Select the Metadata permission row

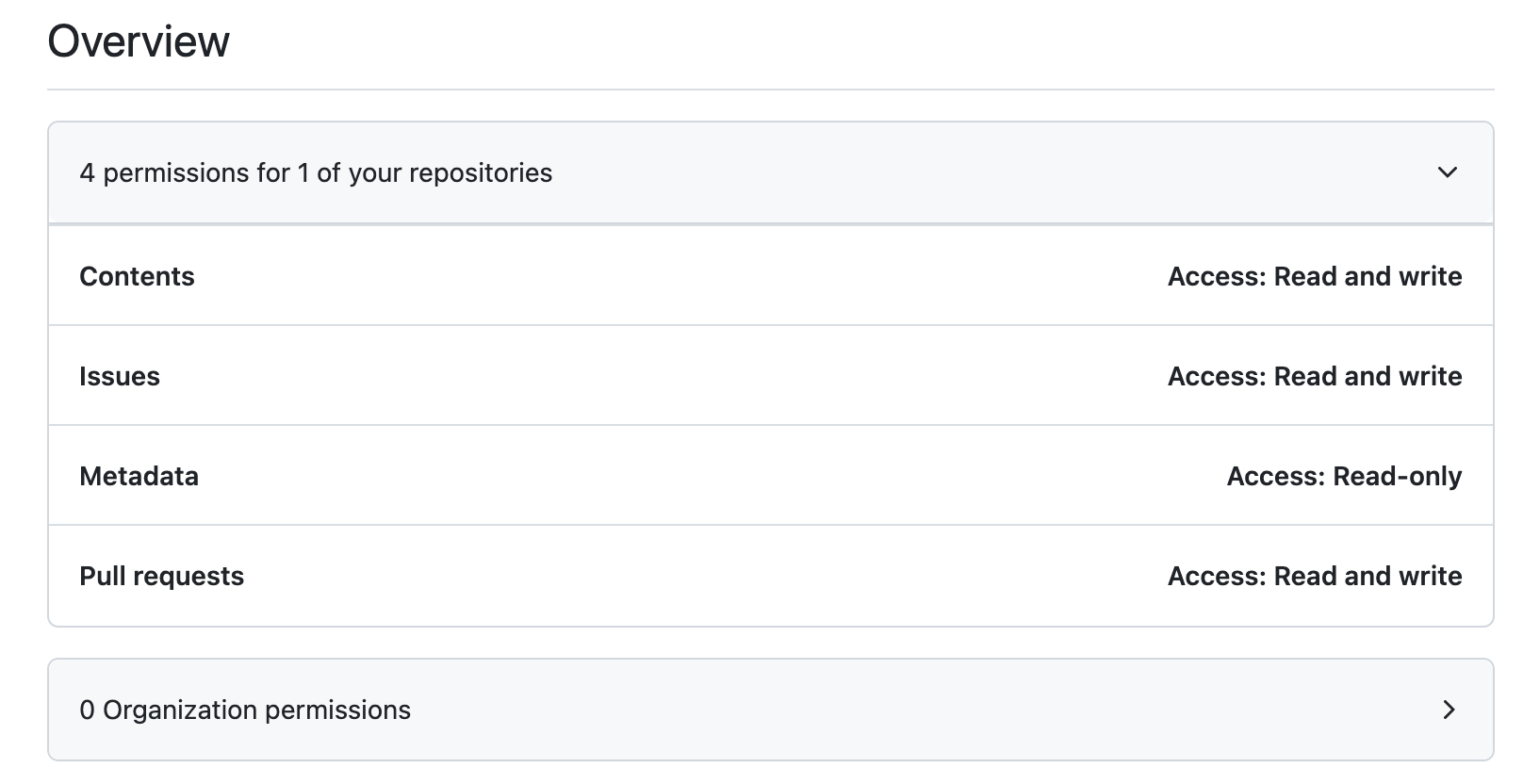[754, 476]
